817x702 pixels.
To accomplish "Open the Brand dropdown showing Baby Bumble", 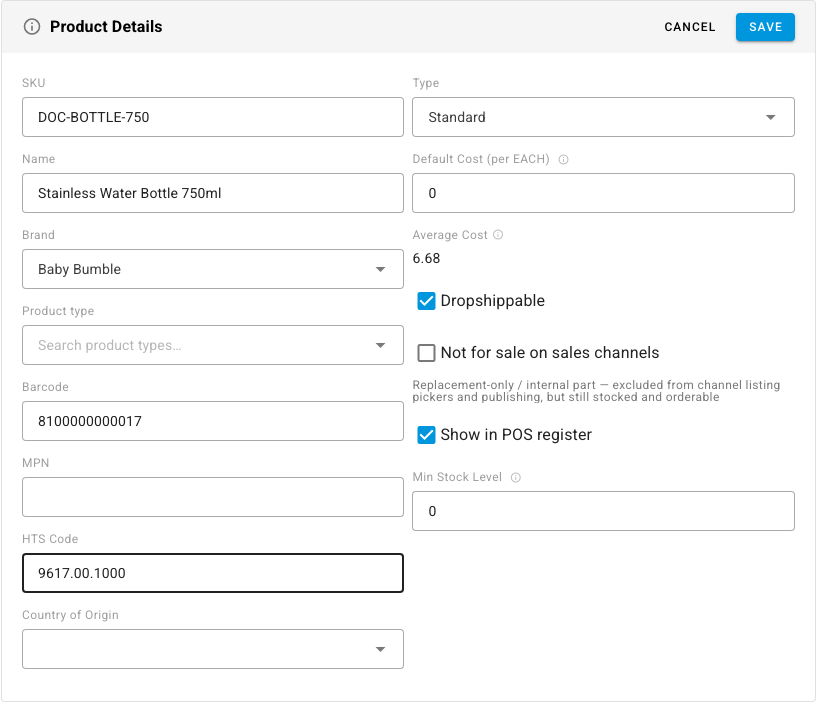I will coord(213,269).
